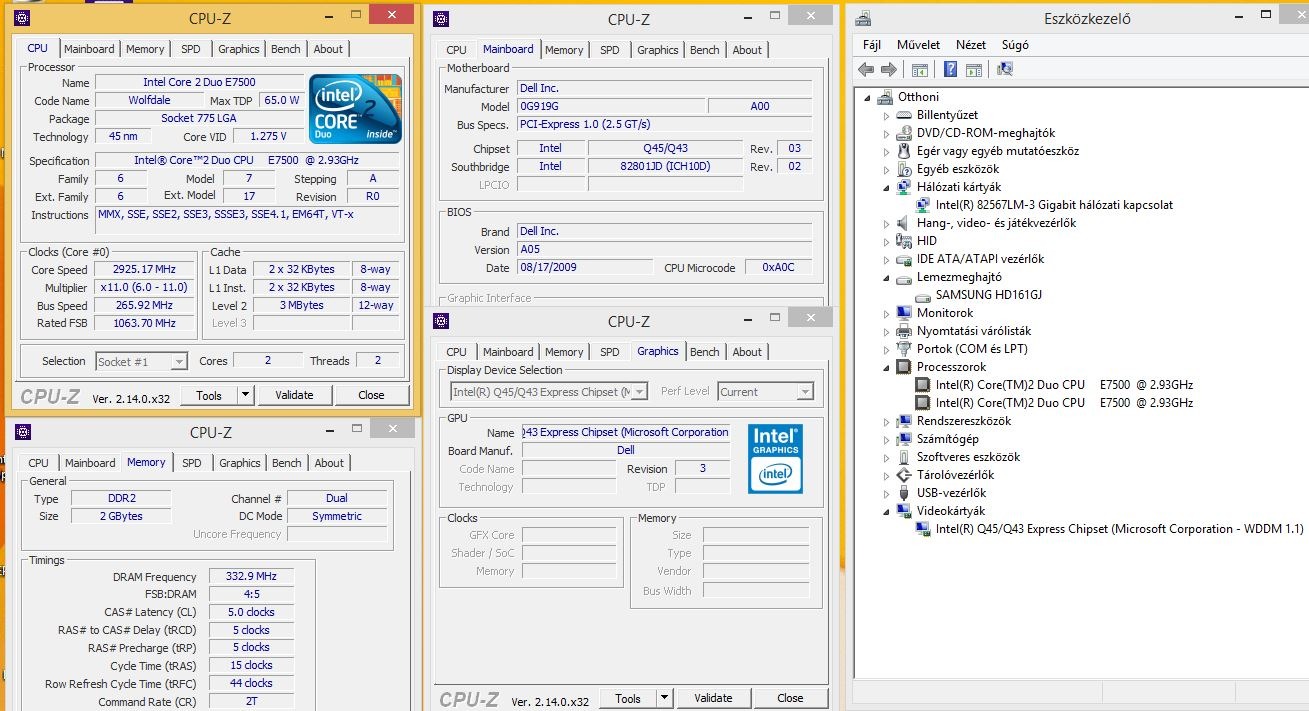
Task: Click the Intel Graphics logo in Graphics tab
Action: click(775, 459)
